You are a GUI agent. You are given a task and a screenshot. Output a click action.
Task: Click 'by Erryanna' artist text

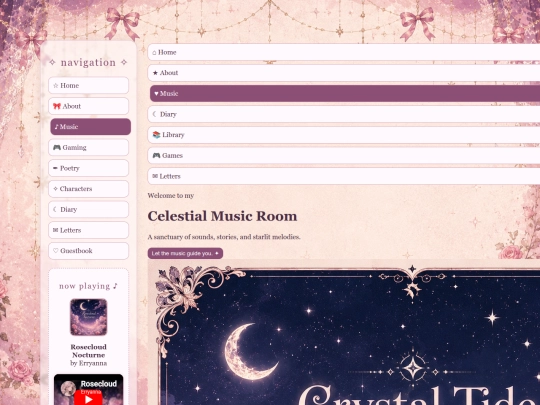point(89,363)
